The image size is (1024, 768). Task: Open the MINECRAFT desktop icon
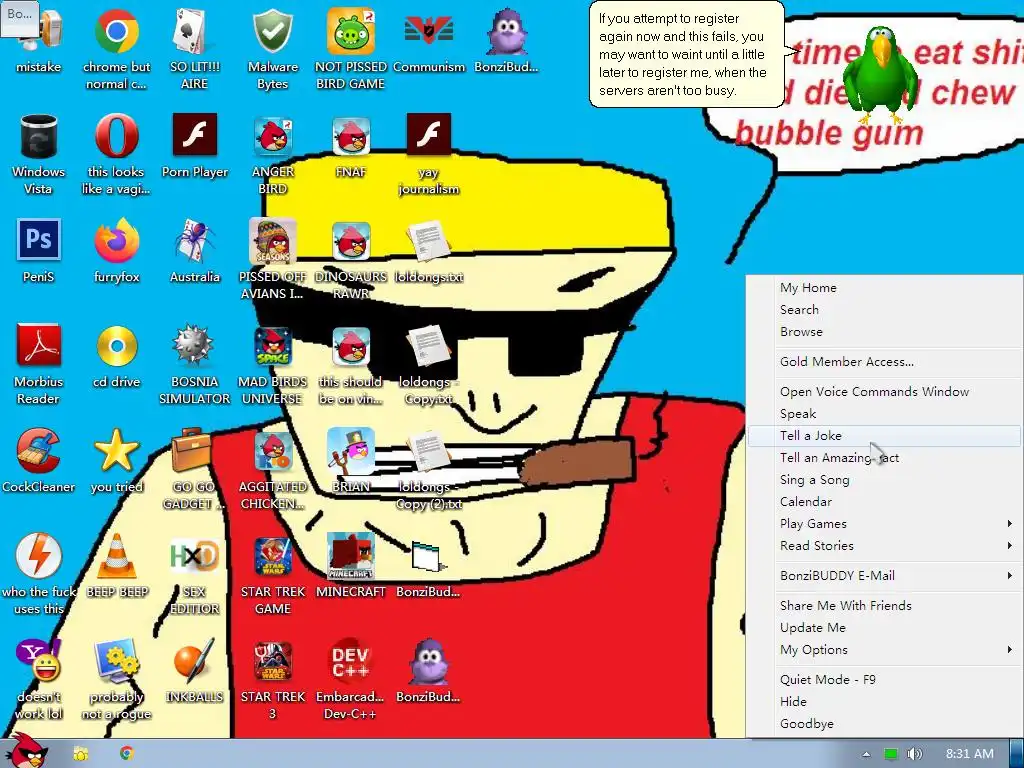click(x=351, y=556)
